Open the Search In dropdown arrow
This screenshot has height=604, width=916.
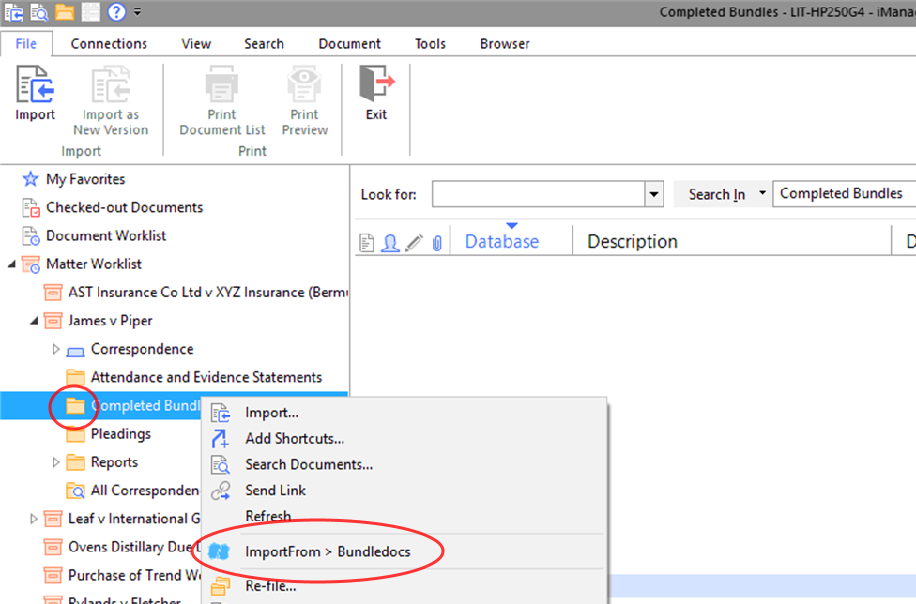coord(762,193)
